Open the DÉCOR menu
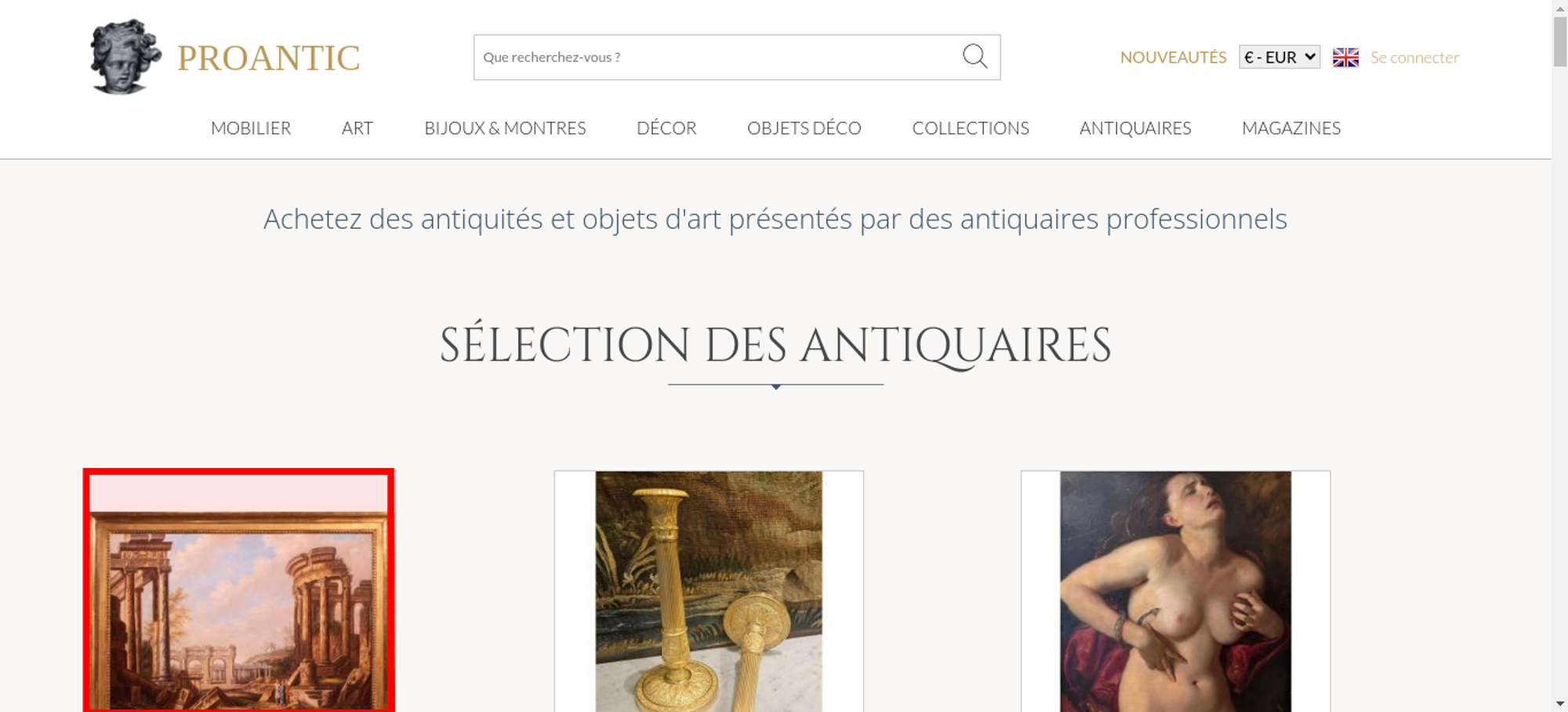Image resolution: width=1568 pixels, height=712 pixels. [666, 128]
